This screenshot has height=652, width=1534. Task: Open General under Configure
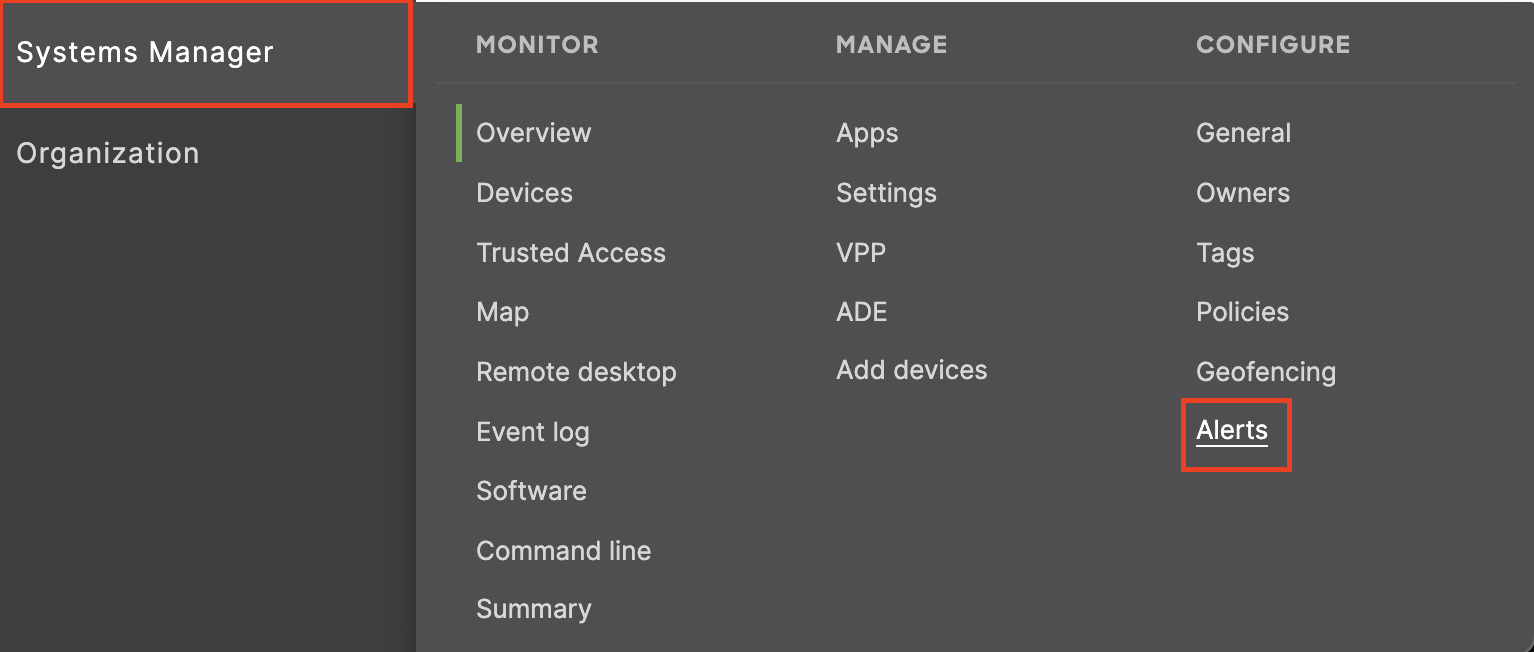[x=1243, y=133]
